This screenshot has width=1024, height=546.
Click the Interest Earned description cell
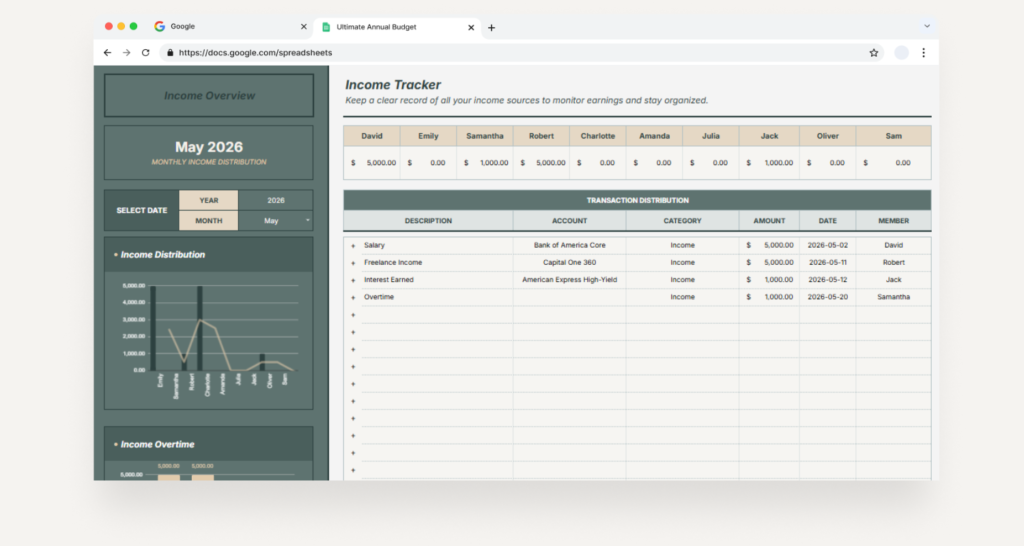click(438, 280)
